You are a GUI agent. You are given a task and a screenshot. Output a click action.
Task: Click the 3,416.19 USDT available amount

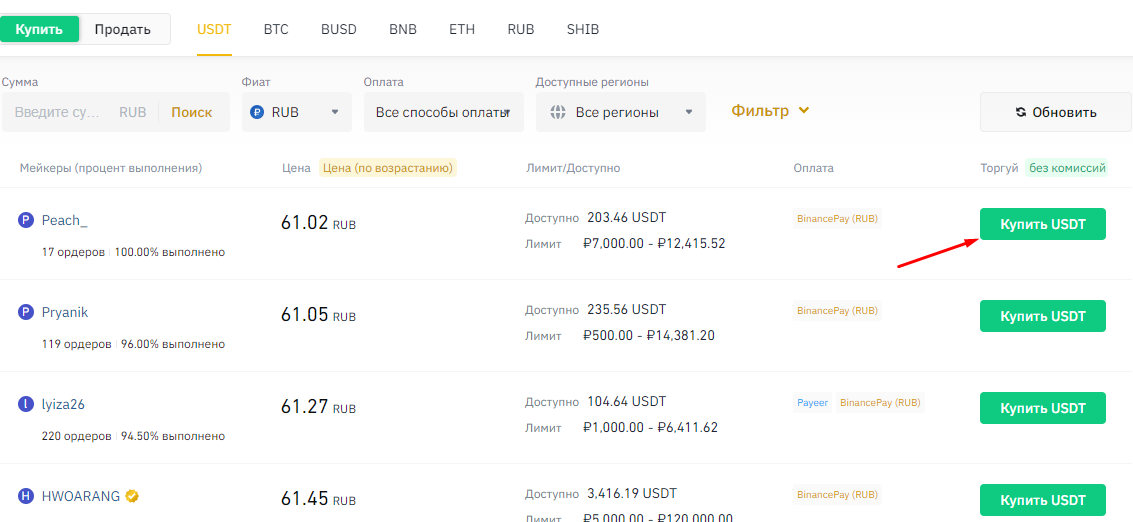632,494
